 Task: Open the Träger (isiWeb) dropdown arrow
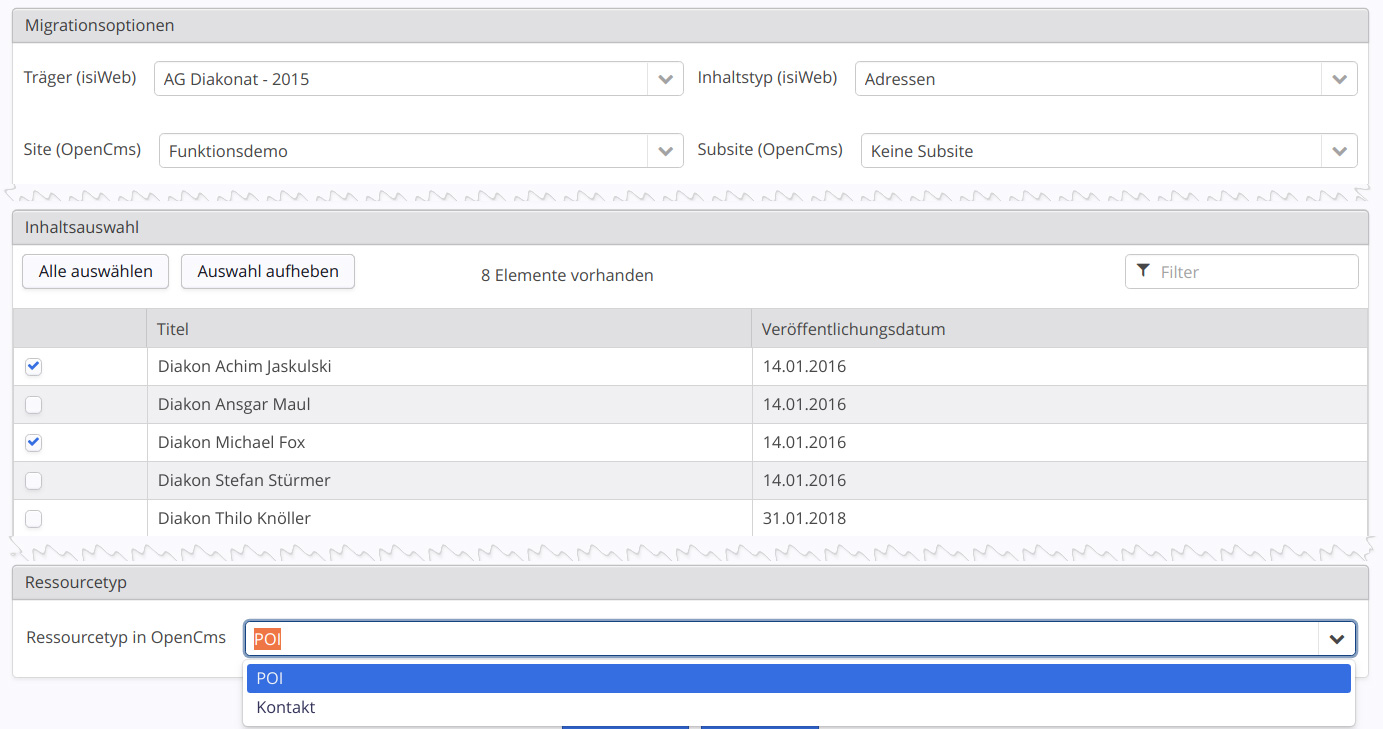click(665, 79)
